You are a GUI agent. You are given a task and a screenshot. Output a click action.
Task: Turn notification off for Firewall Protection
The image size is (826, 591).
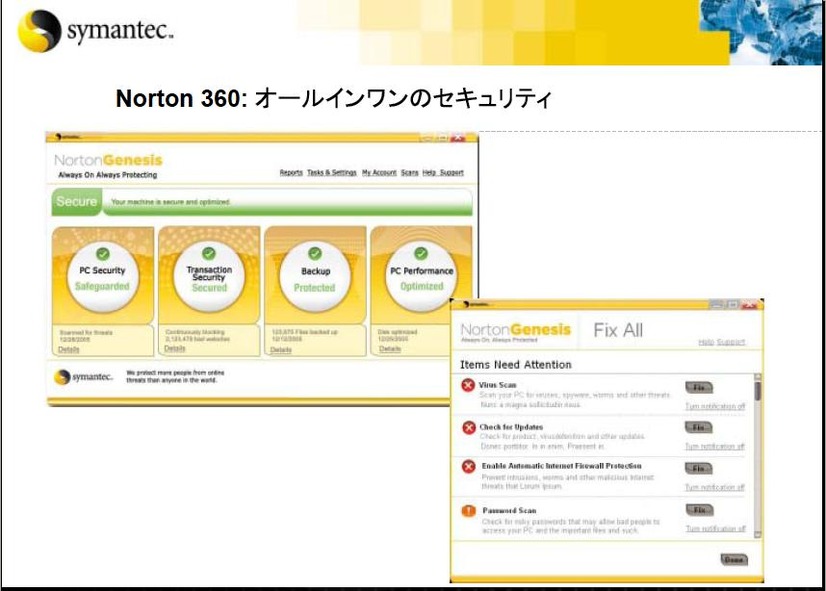715,487
